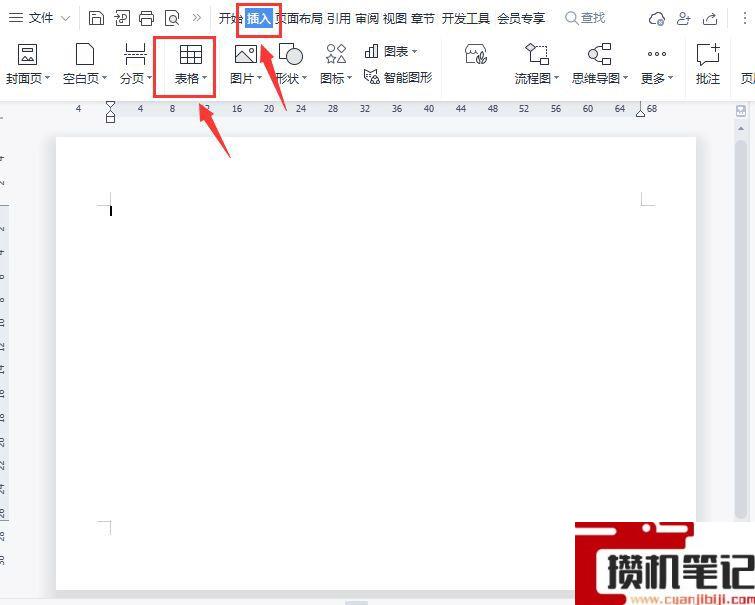Click the export to PDF icon
755x605 pixels.
pyautogui.click(x=122, y=18)
